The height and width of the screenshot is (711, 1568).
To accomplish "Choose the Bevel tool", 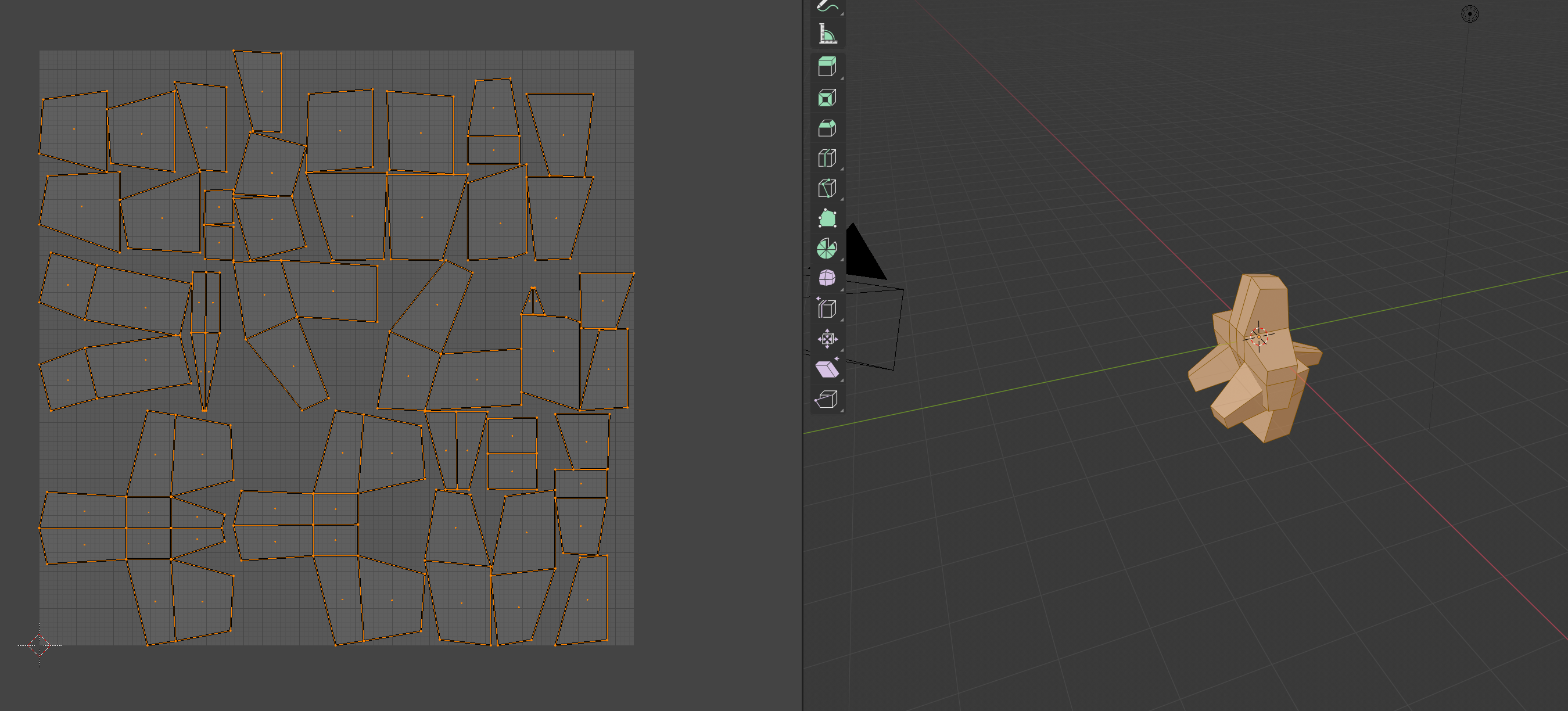I will coord(827,128).
